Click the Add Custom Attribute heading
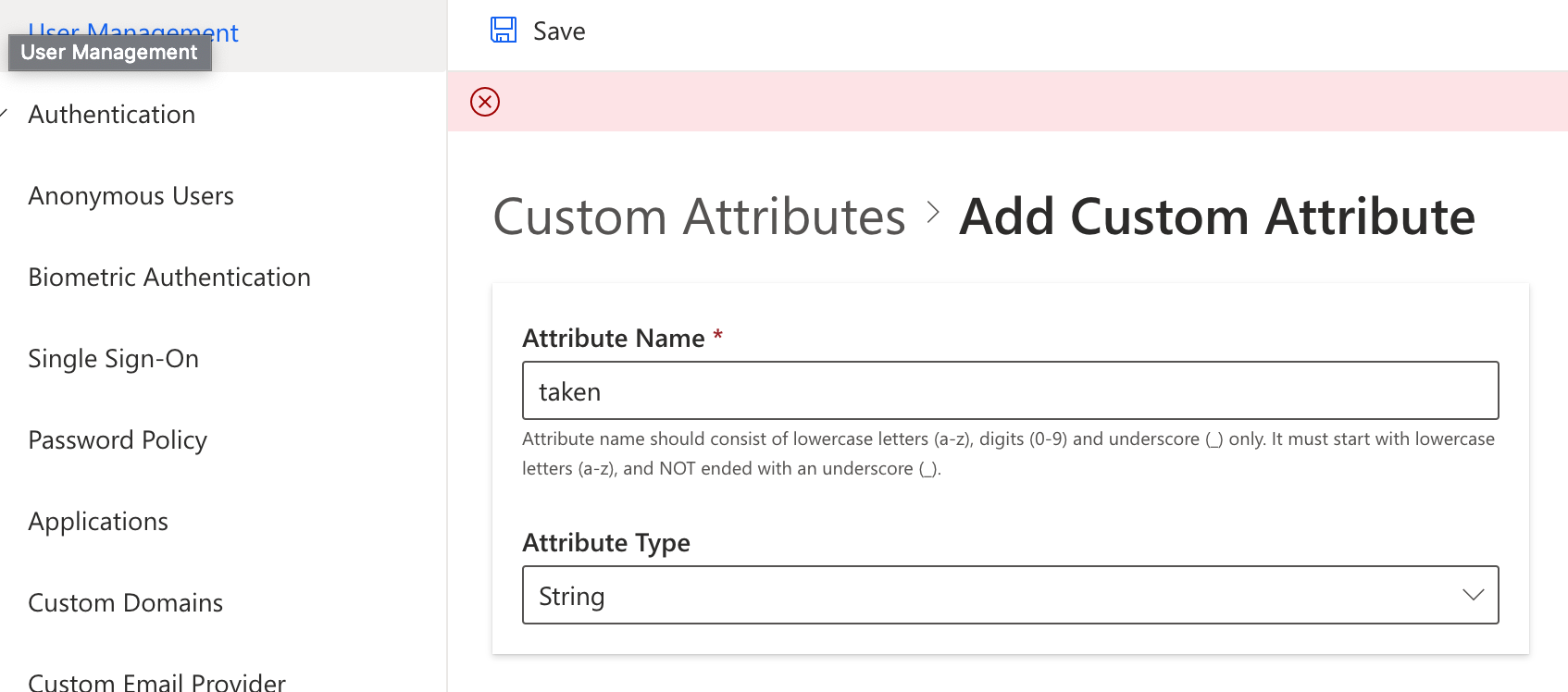The image size is (1568, 692). click(1217, 217)
